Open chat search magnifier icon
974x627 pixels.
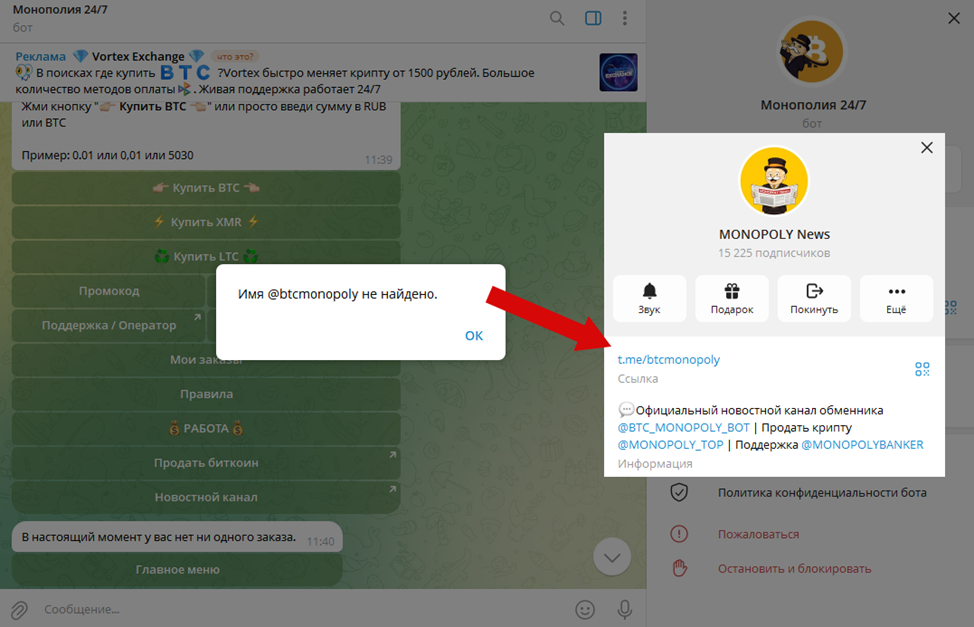(x=557, y=18)
